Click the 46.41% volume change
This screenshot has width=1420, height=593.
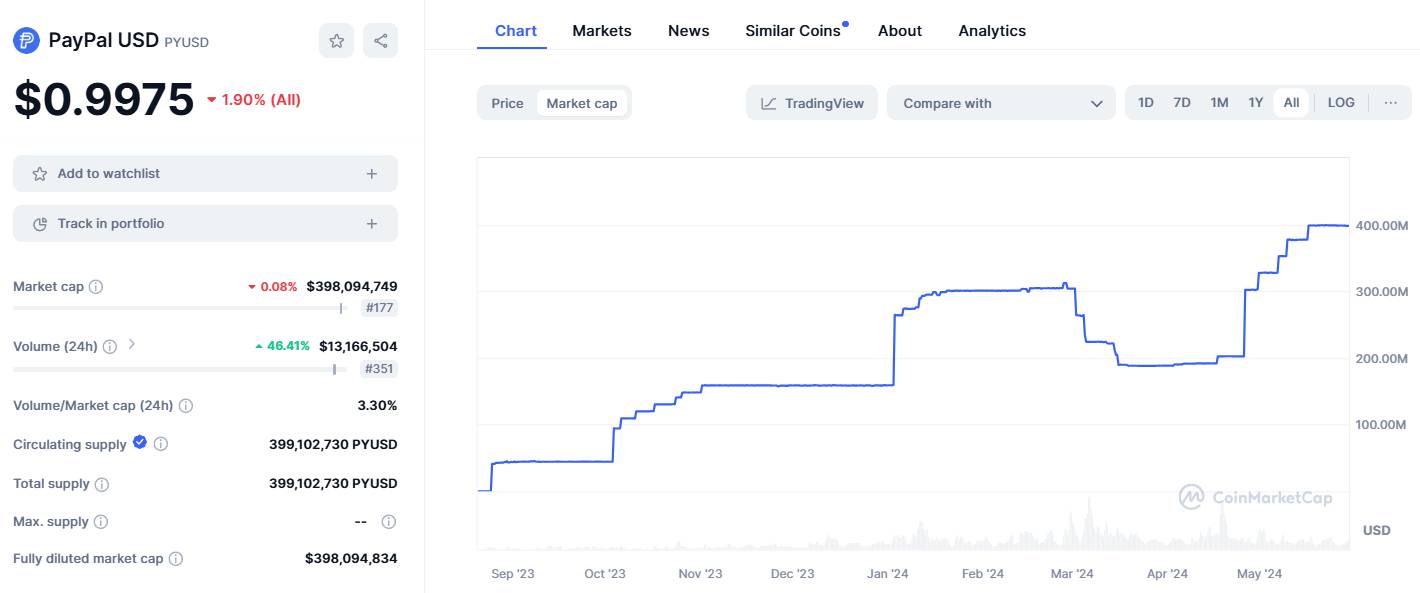[282, 347]
